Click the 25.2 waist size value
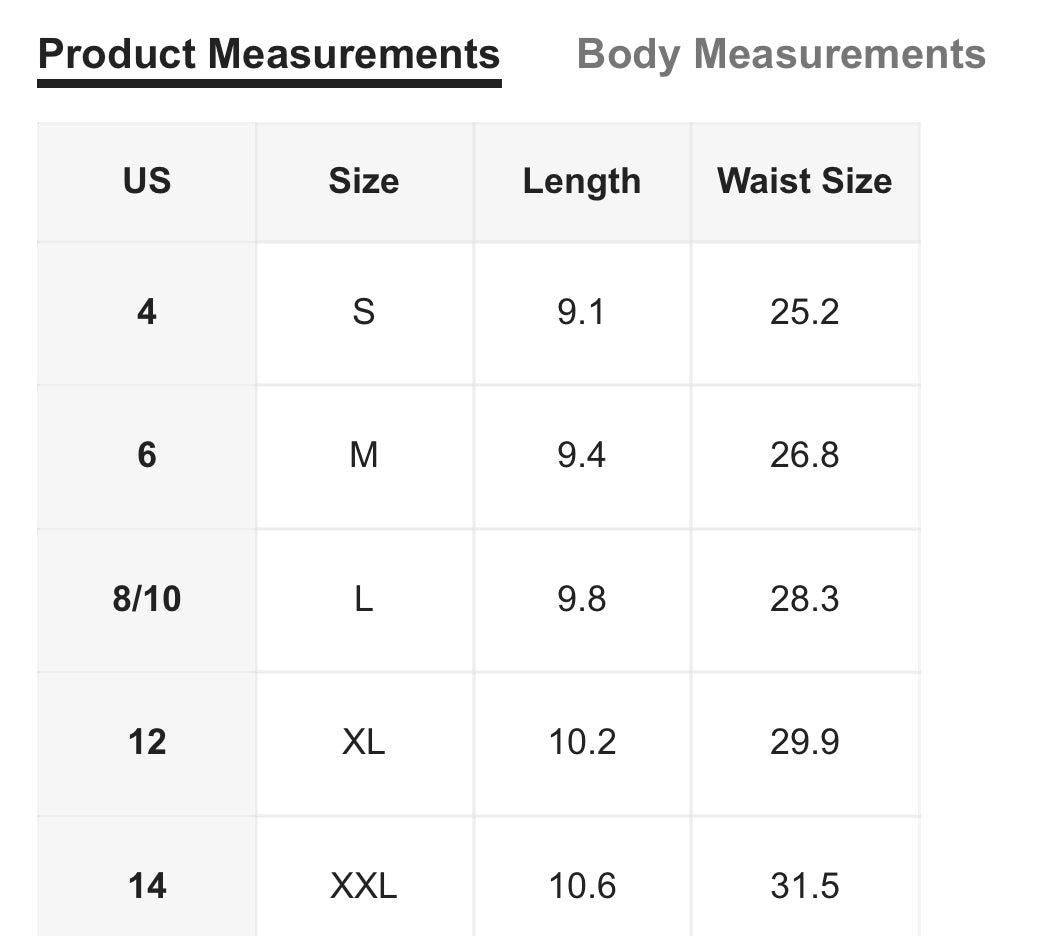 (804, 312)
